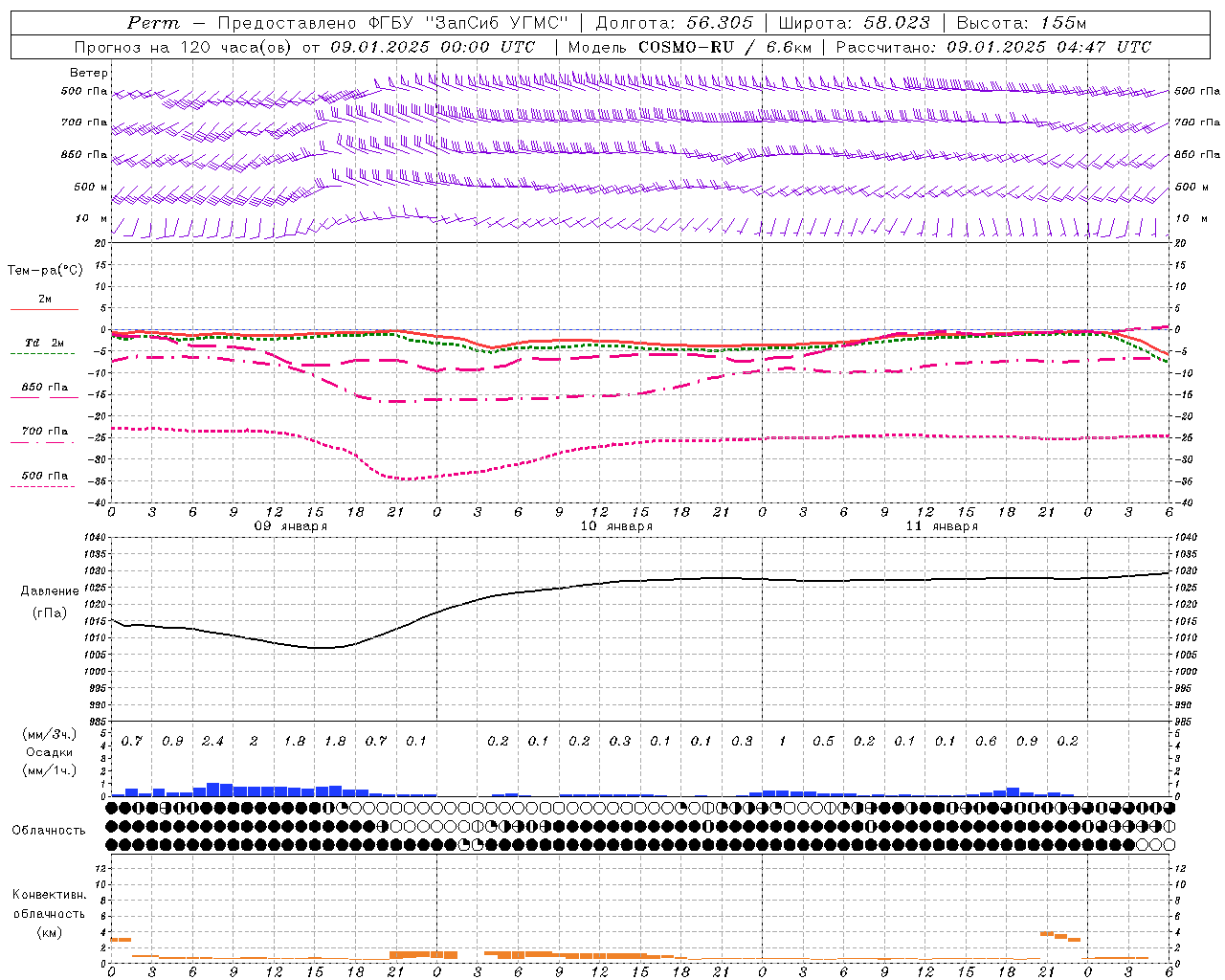Screen dimensions: 1225x980
Task: Click the Облачность row label
Action: tap(49, 831)
